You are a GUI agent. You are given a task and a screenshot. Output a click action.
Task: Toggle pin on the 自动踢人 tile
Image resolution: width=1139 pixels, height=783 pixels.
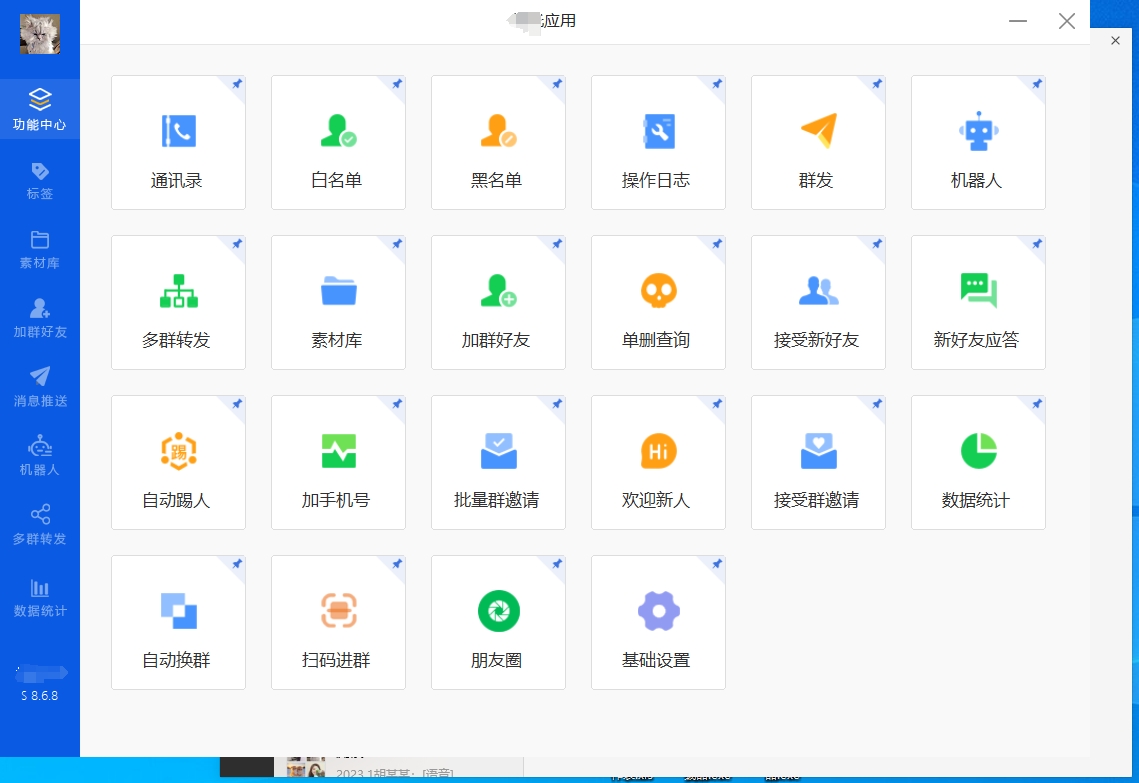237,404
